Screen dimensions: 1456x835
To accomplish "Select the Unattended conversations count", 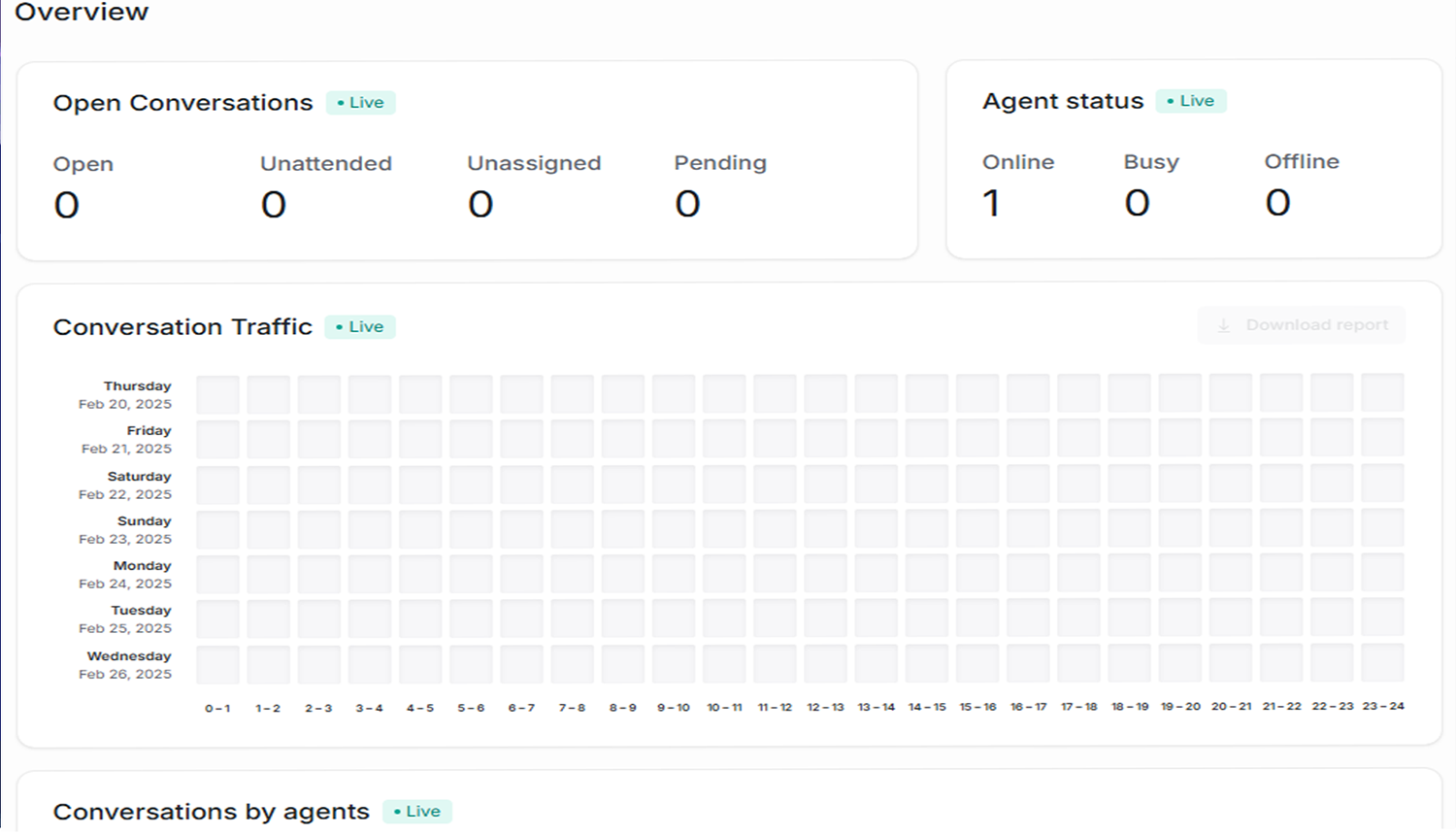I will [x=274, y=205].
